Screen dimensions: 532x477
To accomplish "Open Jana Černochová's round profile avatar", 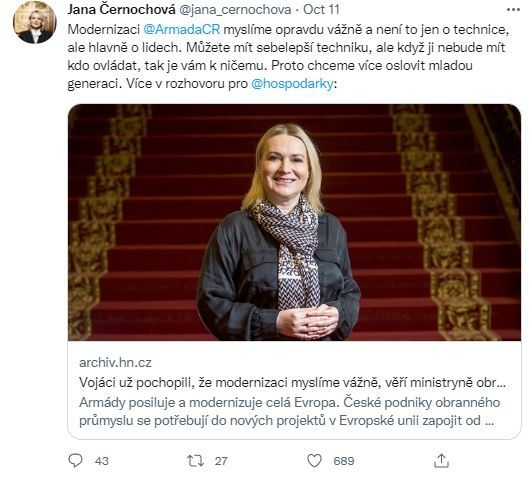I will point(35,22).
